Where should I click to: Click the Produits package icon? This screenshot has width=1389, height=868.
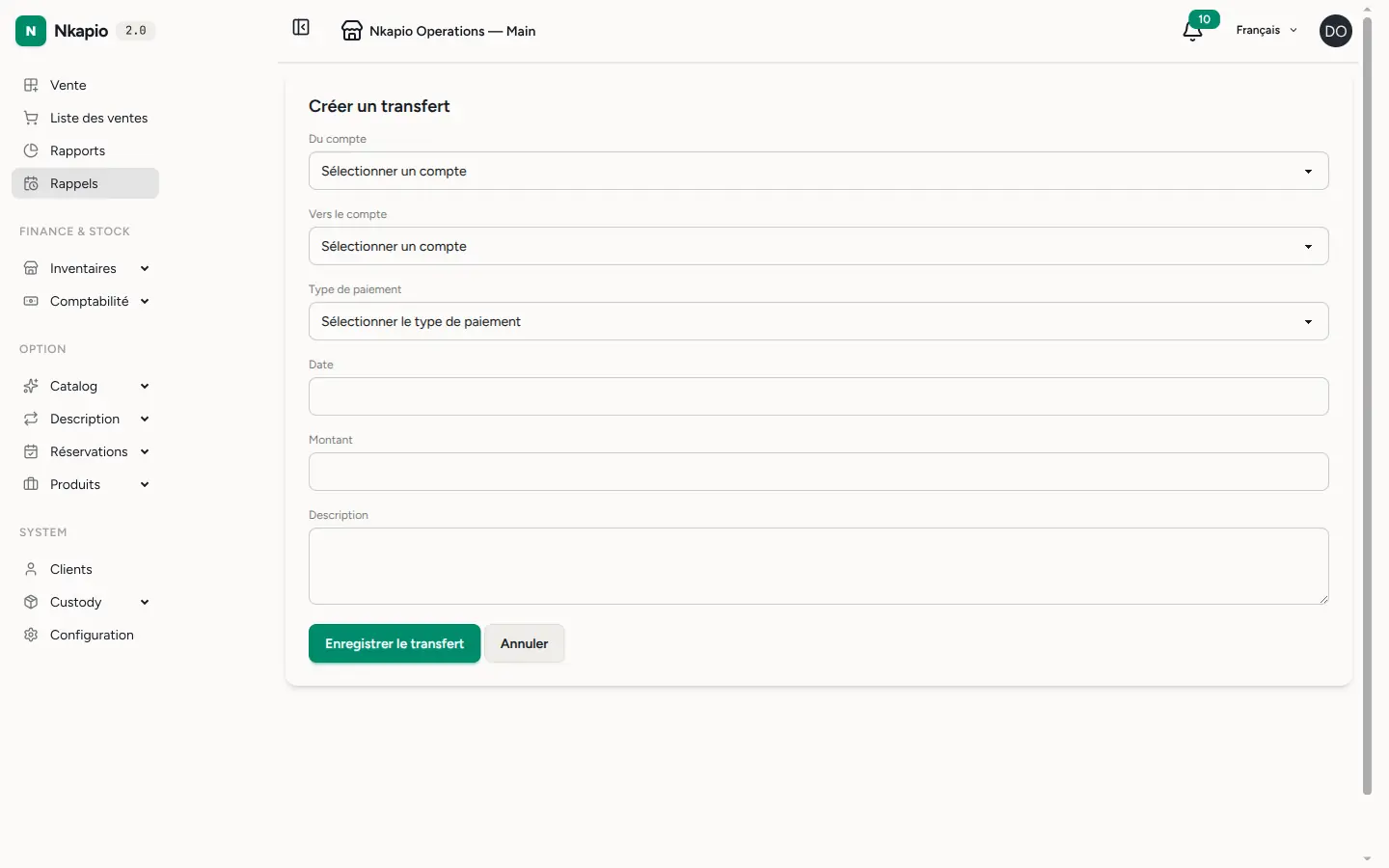(x=31, y=484)
